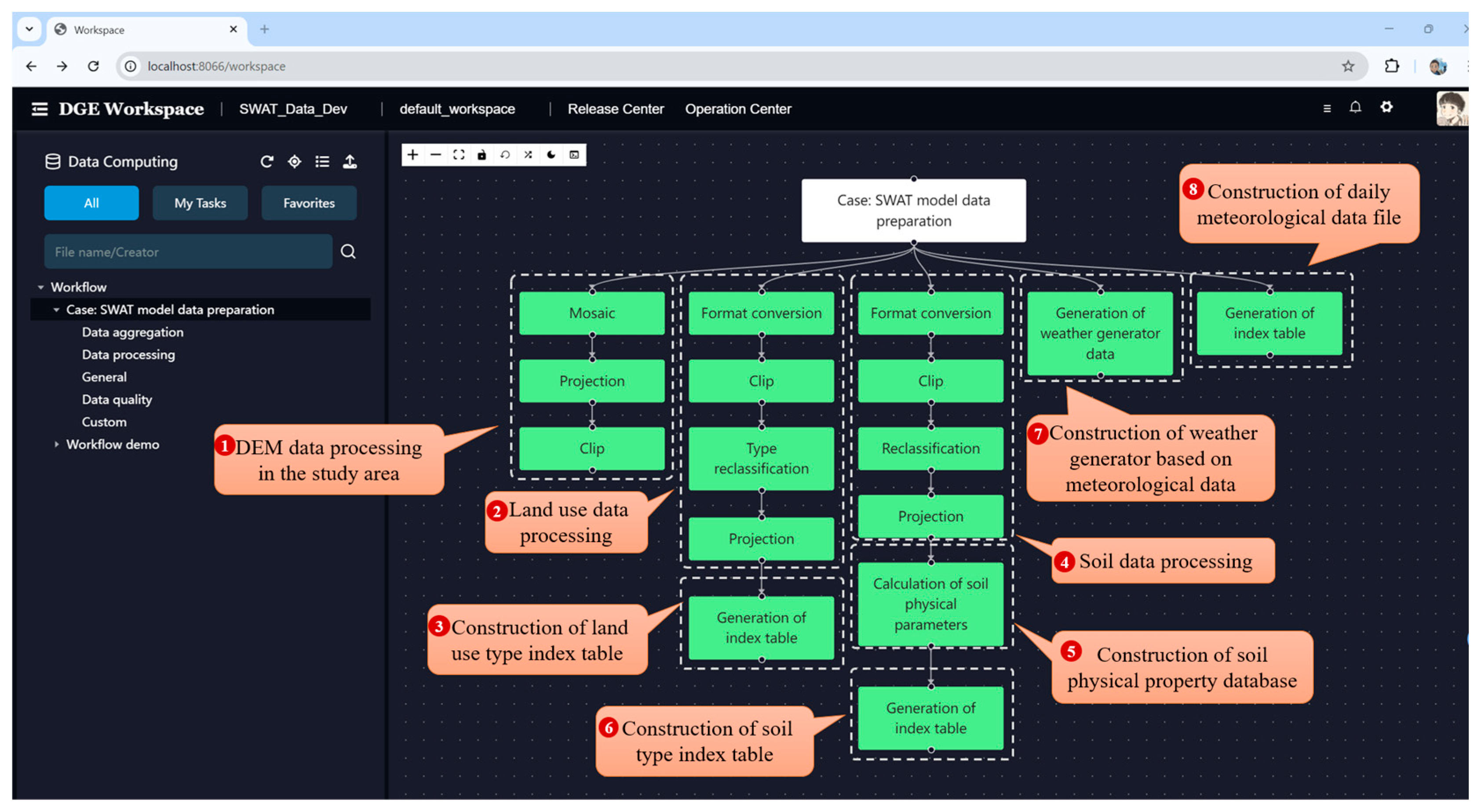Click the upload icon in Data Computing header
Image resolution: width=1481 pixels, height=812 pixels.
point(350,162)
